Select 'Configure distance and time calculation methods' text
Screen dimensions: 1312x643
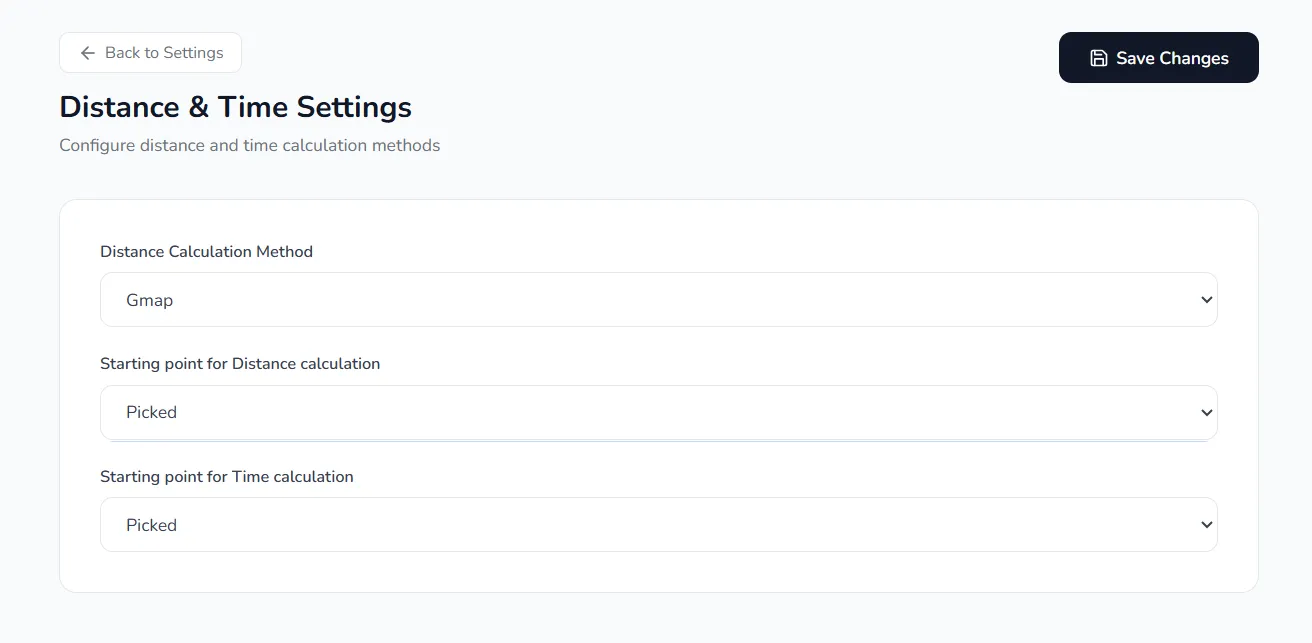click(250, 145)
